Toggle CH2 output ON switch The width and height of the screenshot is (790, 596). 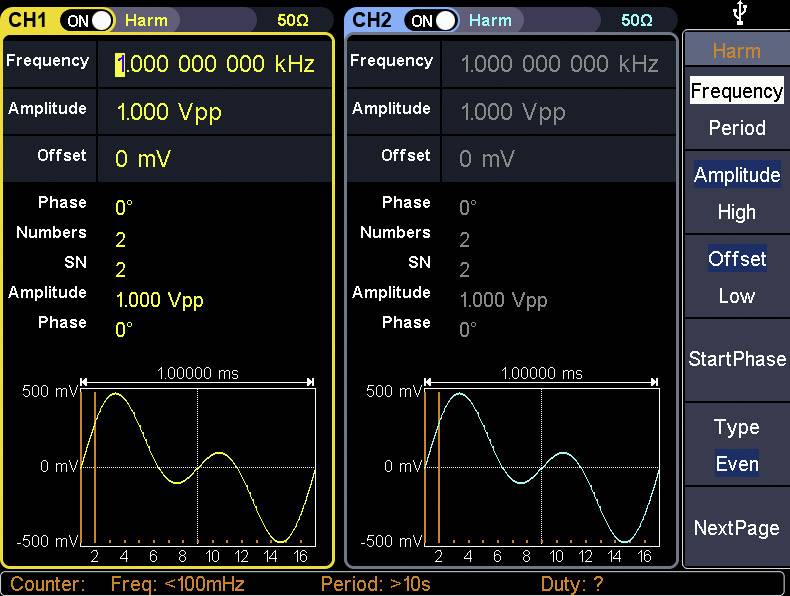[431, 20]
